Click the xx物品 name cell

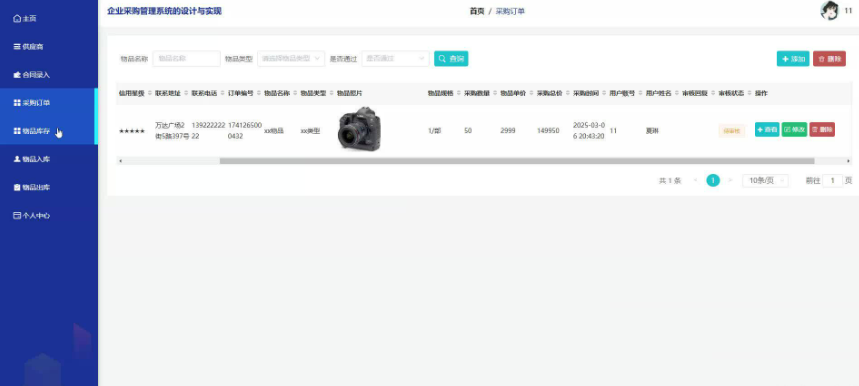tap(274, 131)
